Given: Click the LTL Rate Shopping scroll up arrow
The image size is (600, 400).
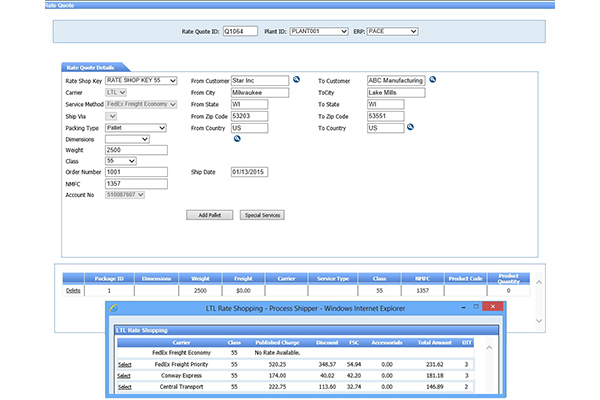Looking at the screenshot, I should point(489,348).
